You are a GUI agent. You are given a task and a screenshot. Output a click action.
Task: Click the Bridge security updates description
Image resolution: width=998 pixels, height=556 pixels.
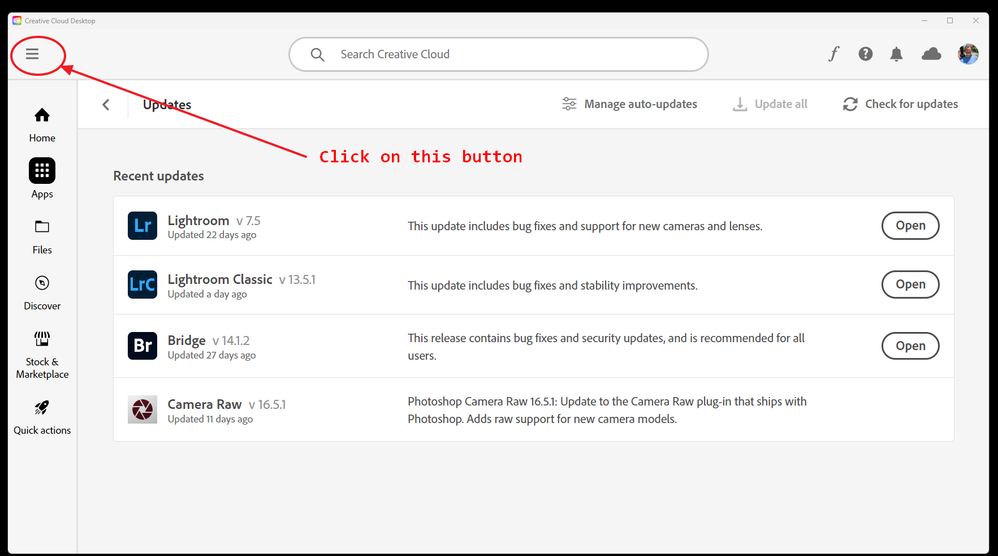[607, 347]
